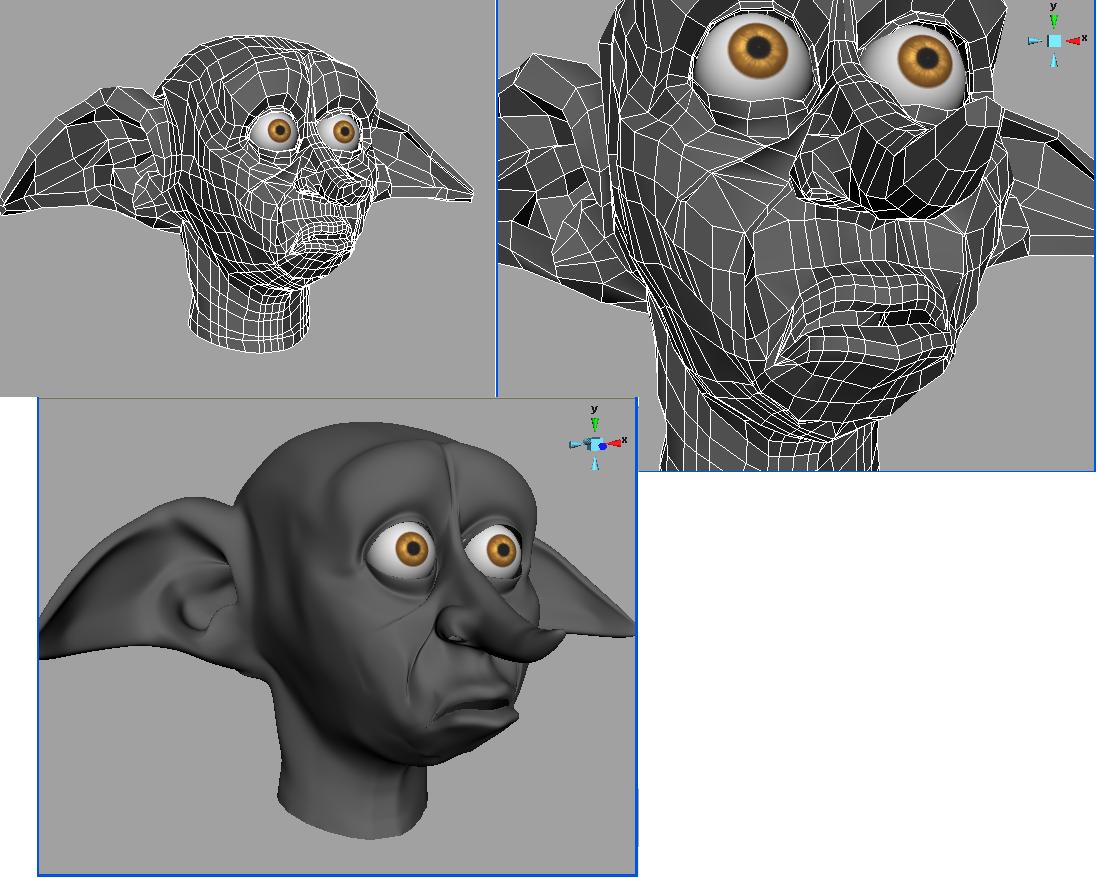This screenshot has height=878, width=1098.
Task: Click left cyan cone of close-up wireframe view gizmo
Action: pos(1035,41)
